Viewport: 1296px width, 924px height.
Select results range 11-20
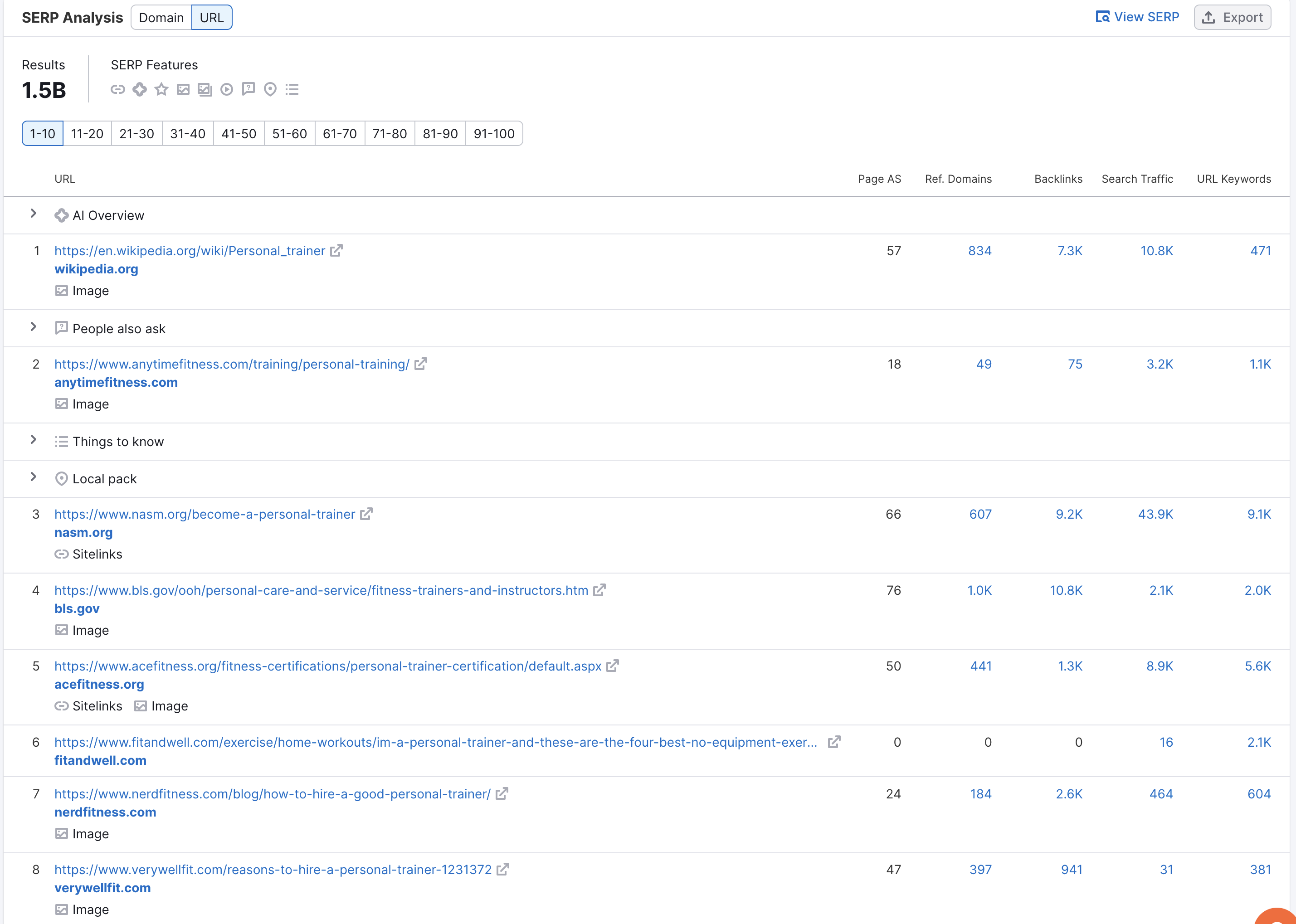pos(87,134)
